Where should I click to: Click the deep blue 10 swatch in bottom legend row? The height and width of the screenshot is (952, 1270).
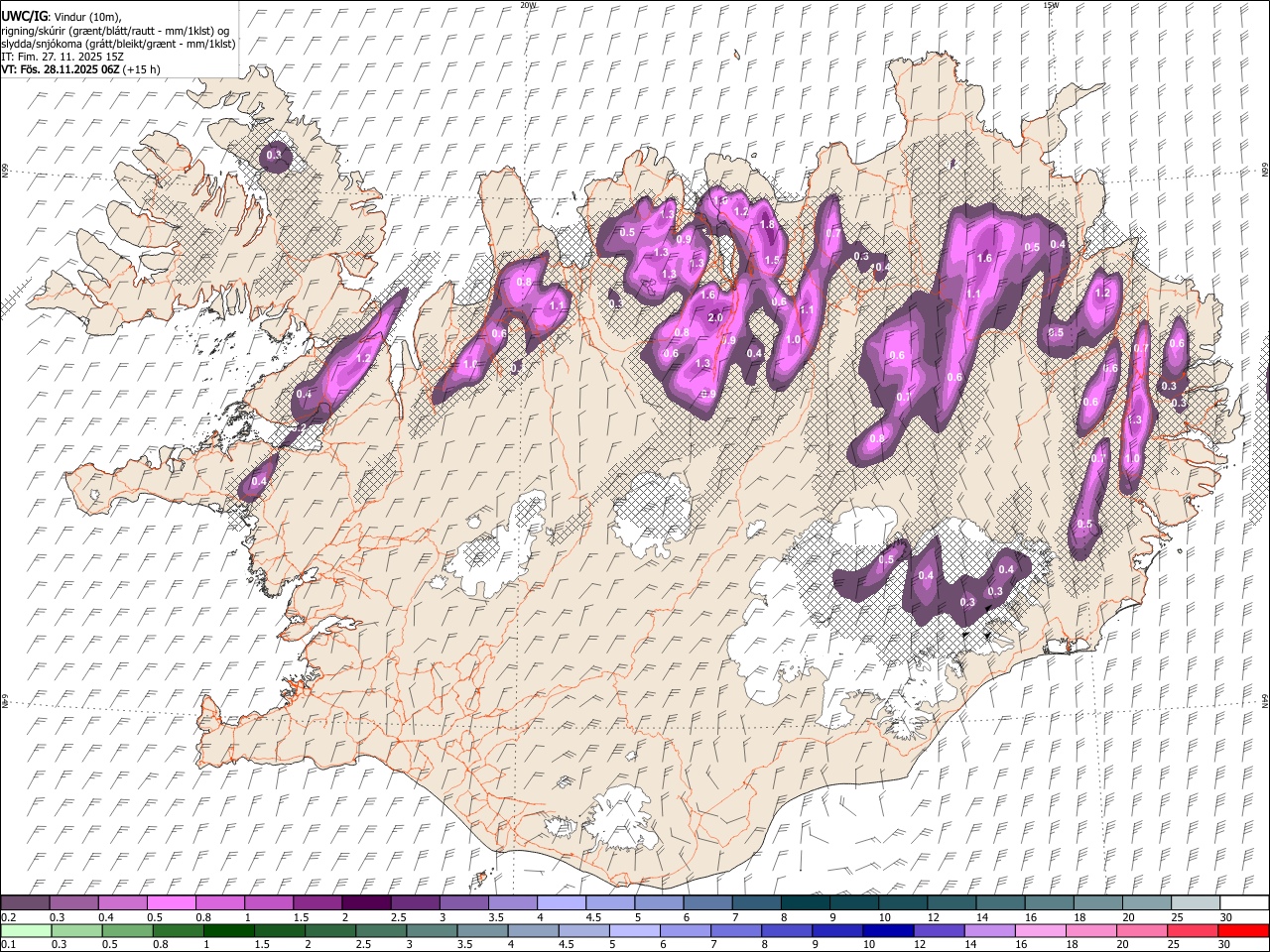point(888,930)
